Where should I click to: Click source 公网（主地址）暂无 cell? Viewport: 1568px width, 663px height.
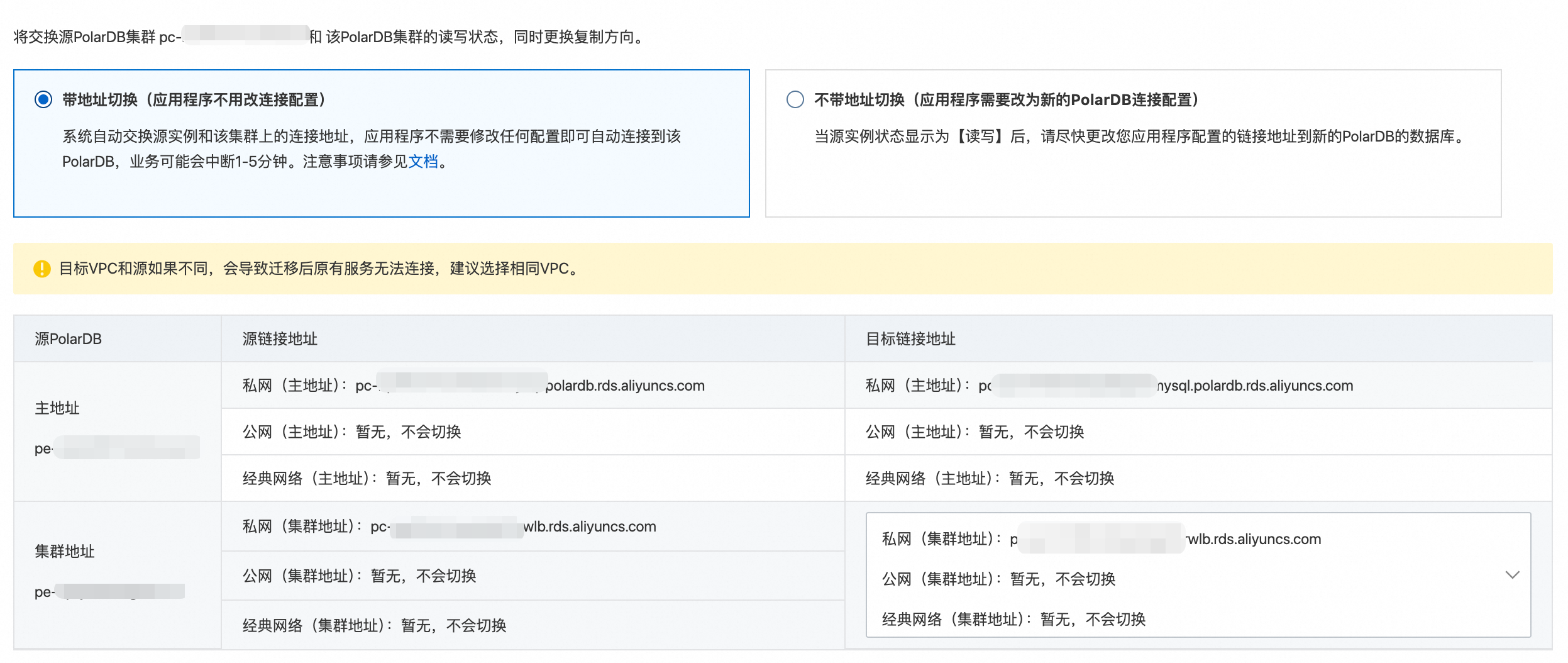(x=533, y=432)
